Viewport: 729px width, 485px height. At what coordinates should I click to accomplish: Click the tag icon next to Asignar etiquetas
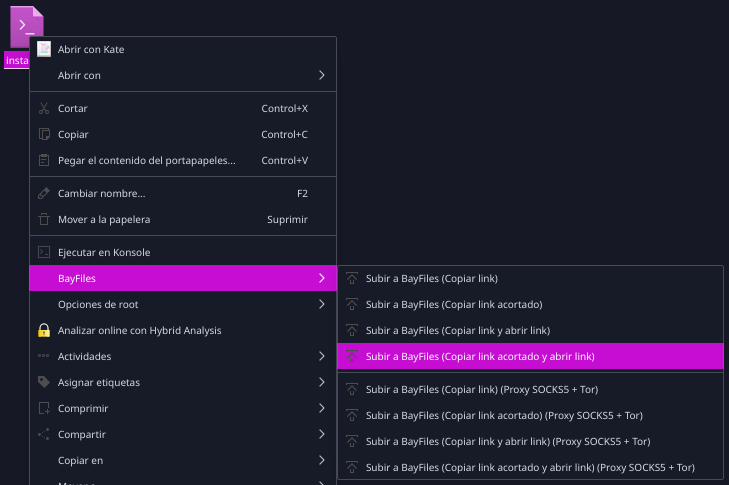44,382
